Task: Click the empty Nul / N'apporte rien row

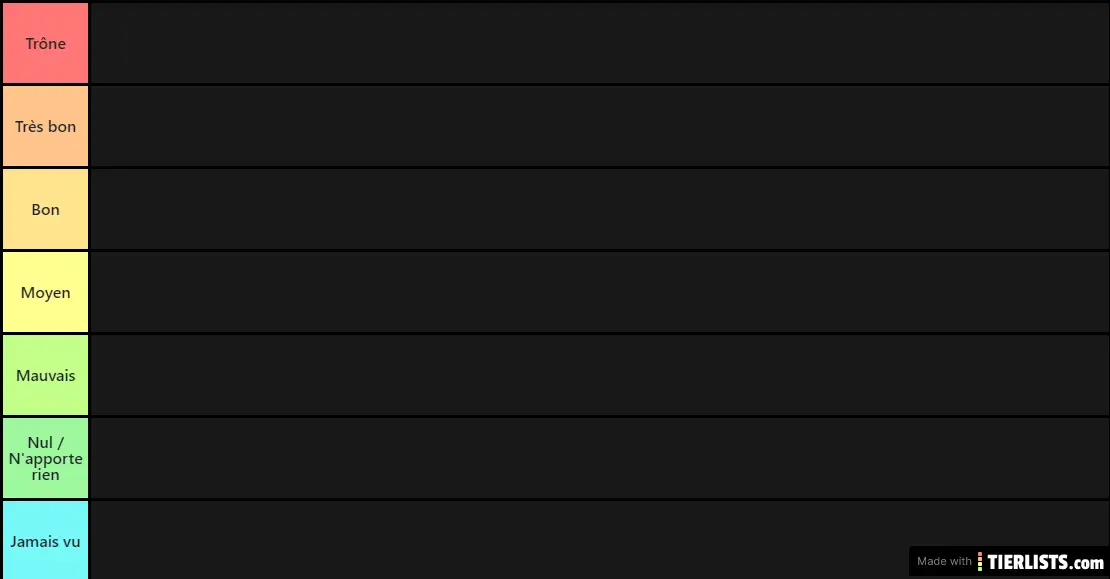Action: pyautogui.click(x=598, y=458)
